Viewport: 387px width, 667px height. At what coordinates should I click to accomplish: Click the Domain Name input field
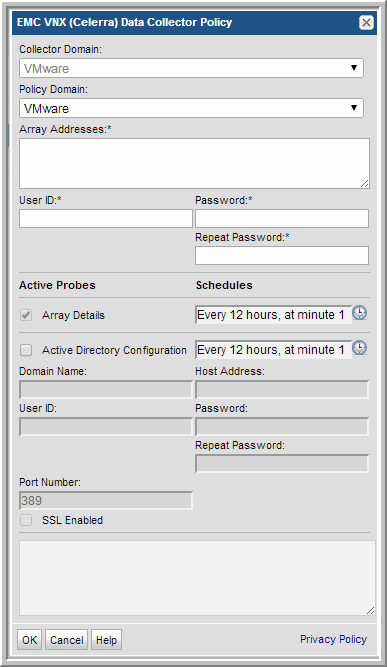point(106,389)
